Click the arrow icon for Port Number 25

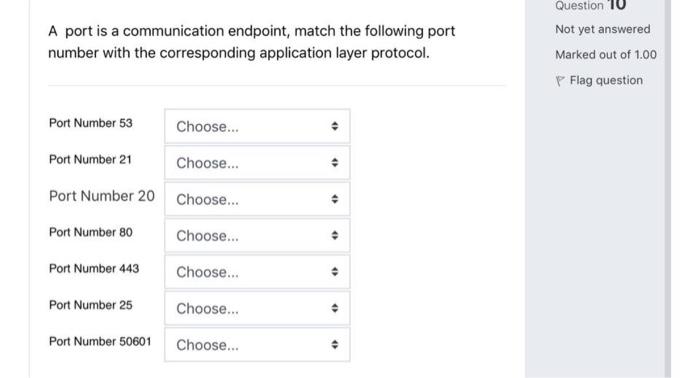[334, 308]
